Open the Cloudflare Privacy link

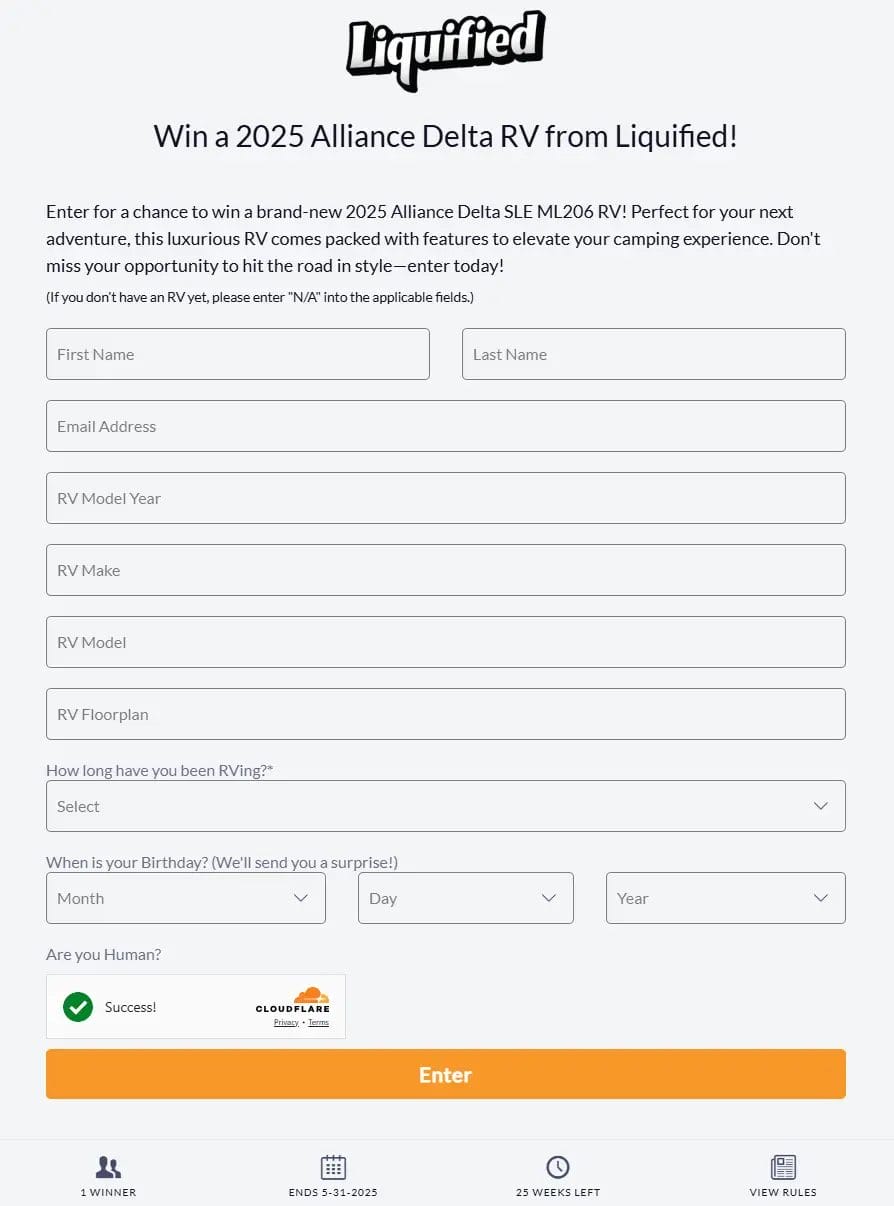coord(286,1022)
